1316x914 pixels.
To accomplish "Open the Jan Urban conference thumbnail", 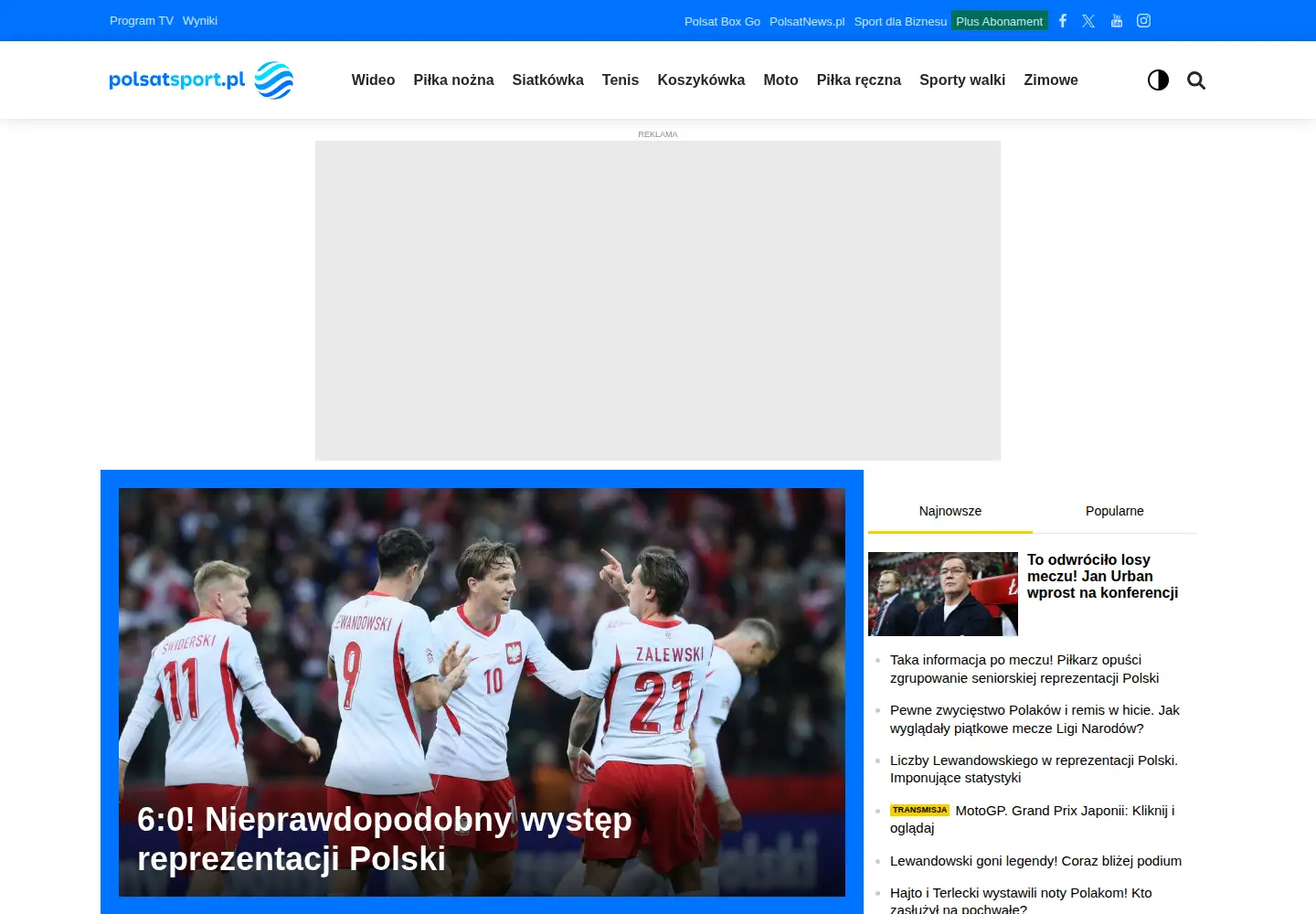I will tap(943, 594).
